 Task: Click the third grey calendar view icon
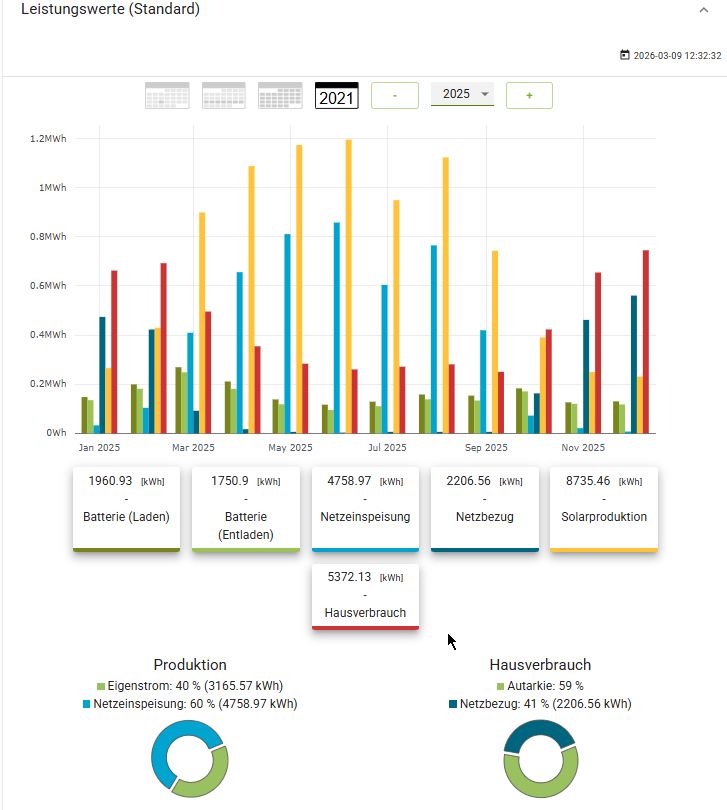280,96
